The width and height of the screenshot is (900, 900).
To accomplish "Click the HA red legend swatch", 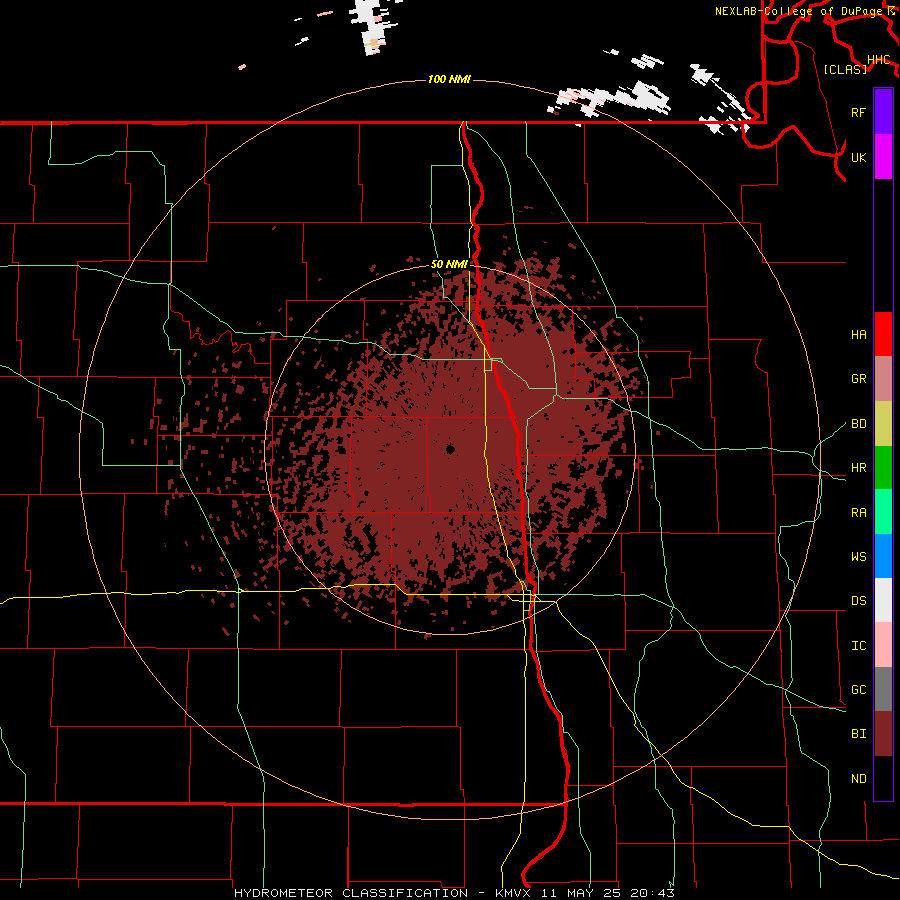I will pyautogui.click(x=883, y=334).
